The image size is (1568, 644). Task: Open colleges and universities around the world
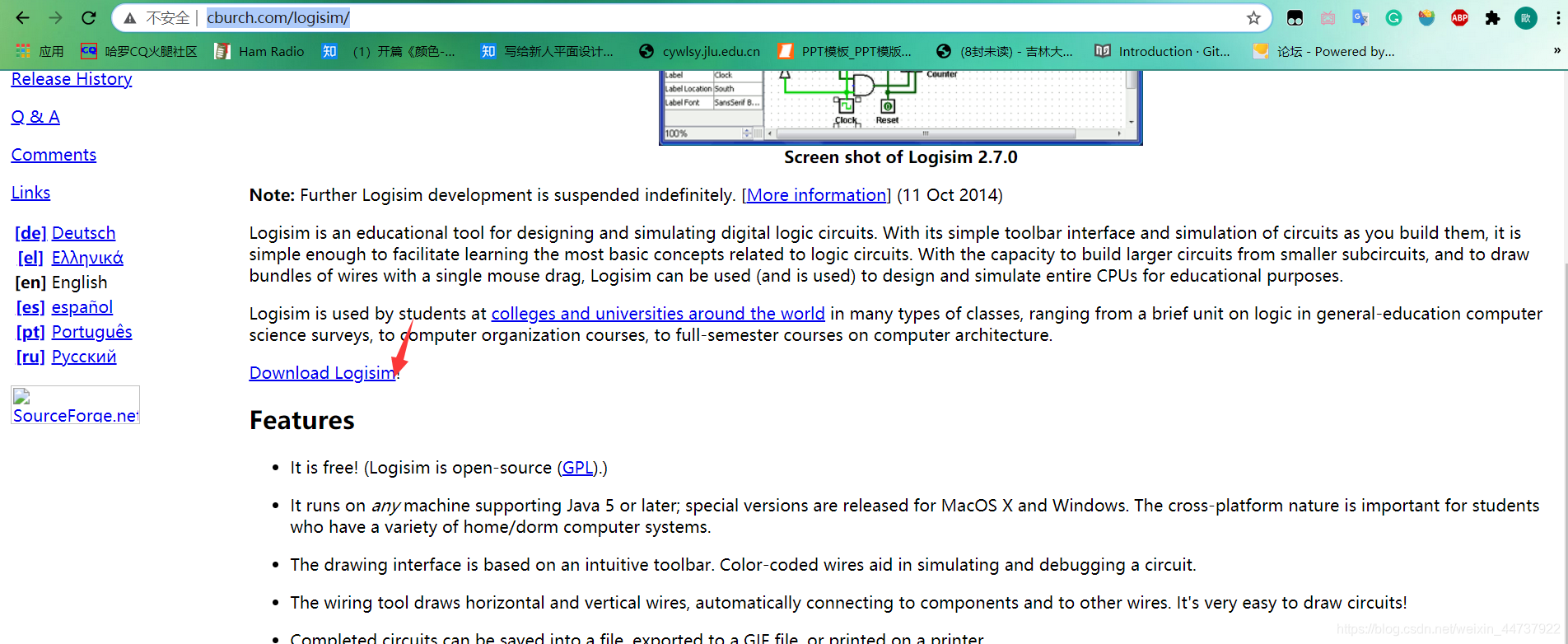(658, 314)
